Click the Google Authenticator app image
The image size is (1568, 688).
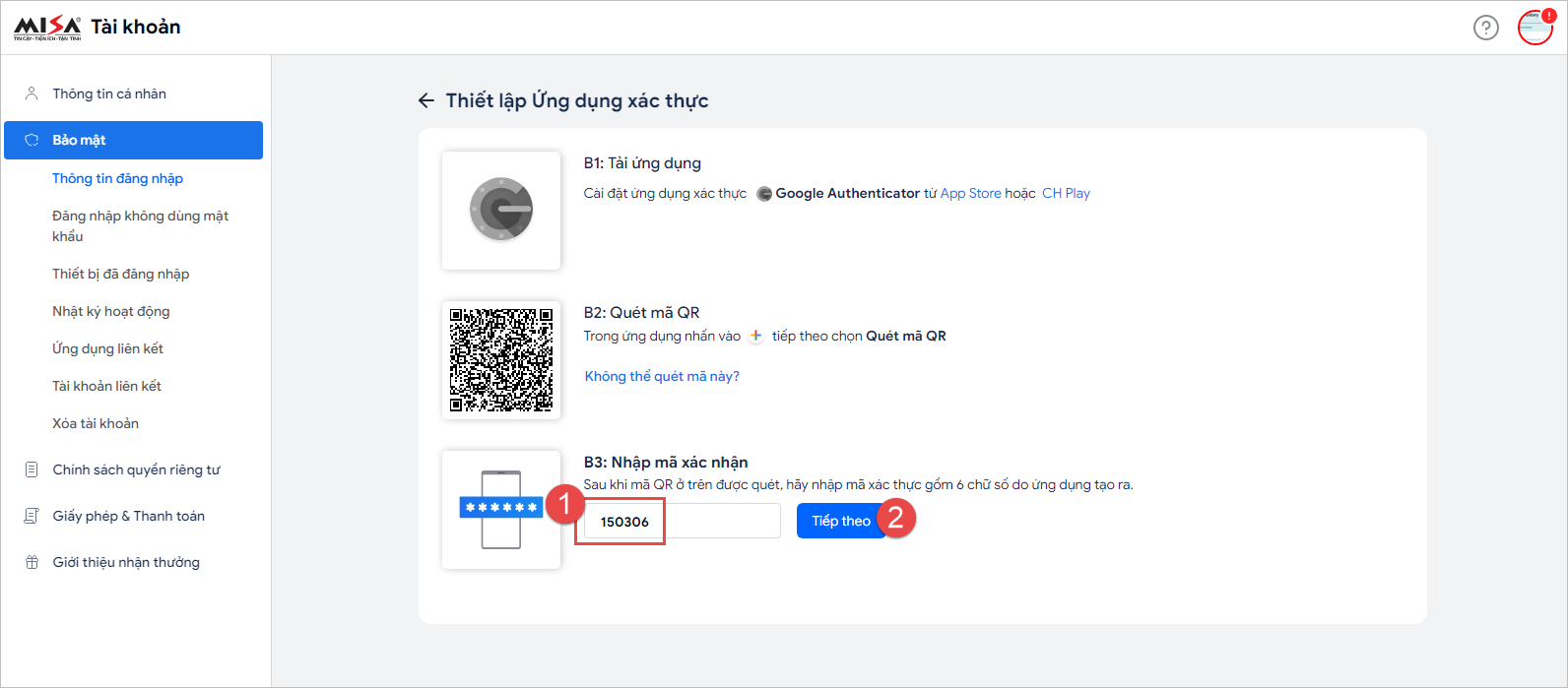(501, 211)
